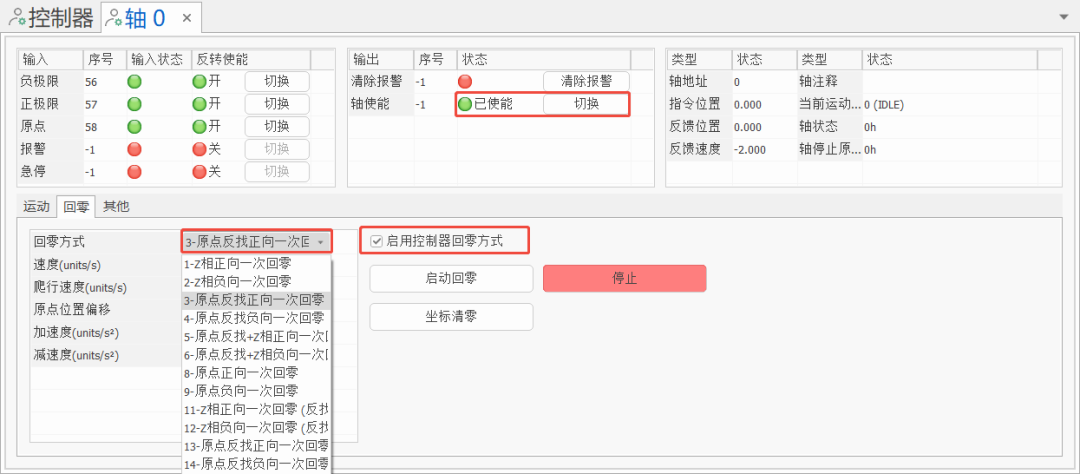Click 报警 red input status light
This screenshot has width=1080, height=474.
coord(134,150)
